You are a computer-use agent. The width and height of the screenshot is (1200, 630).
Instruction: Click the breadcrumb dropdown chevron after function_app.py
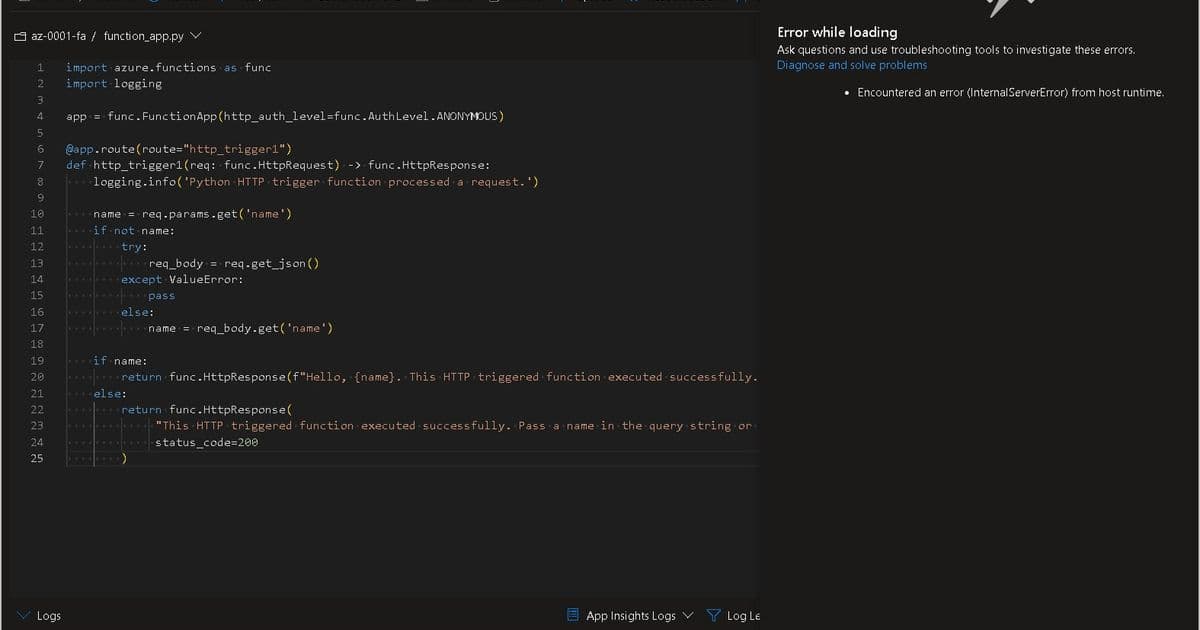click(194, 33)
